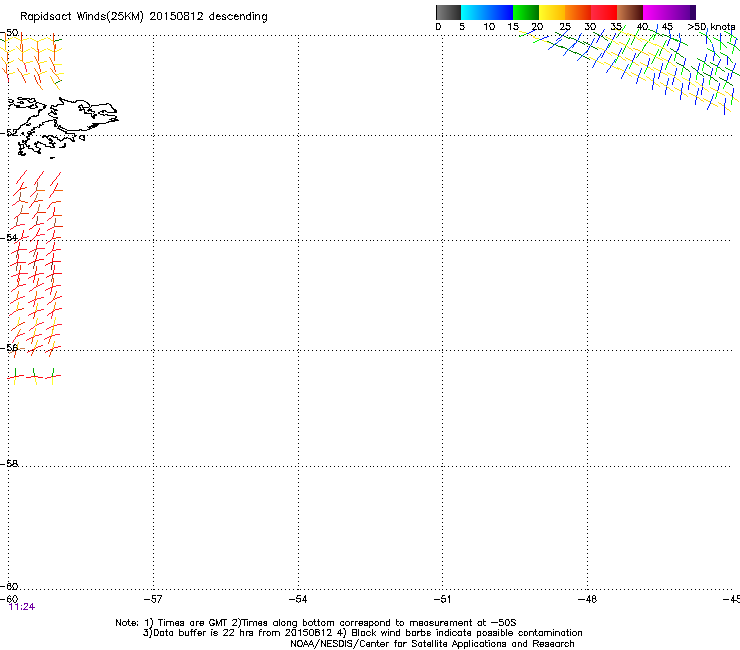Viewport: 740px width, 650px height.
Task: Click the -48 longitude label on bottom axis
Action: pos(587,599)
